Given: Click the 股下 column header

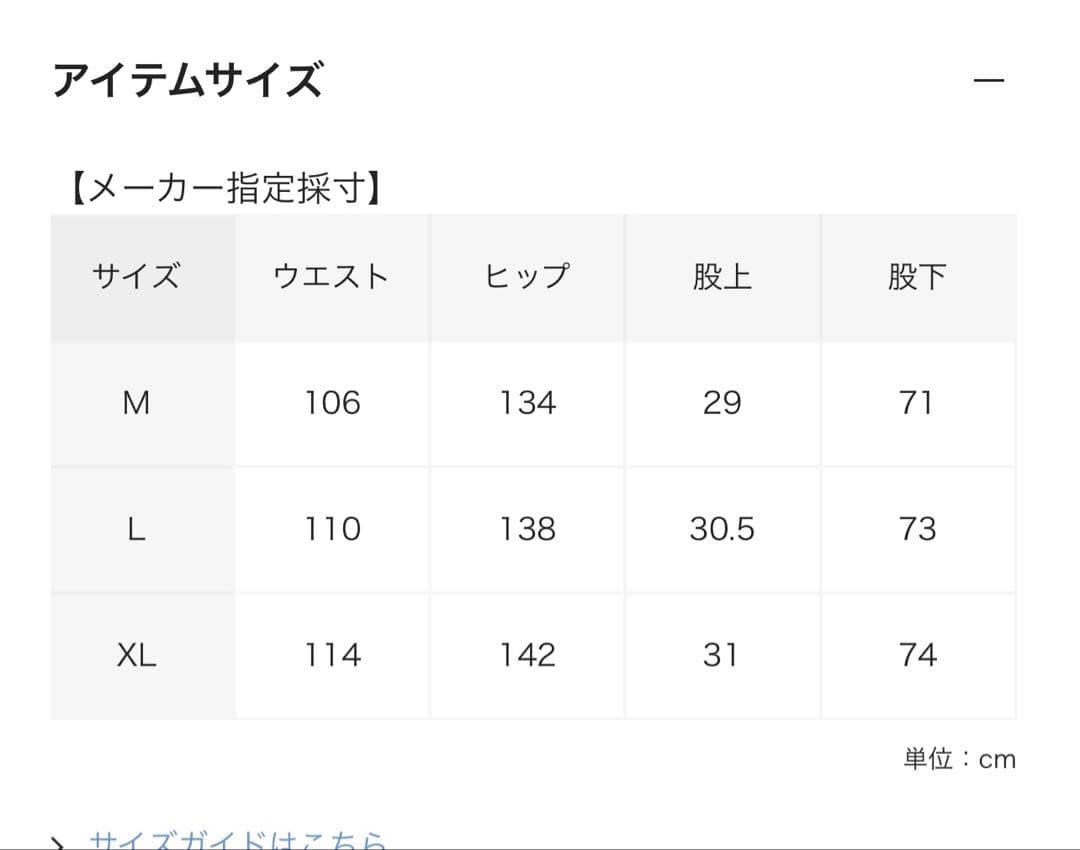Looking at the screenshot, I should 917,276.
